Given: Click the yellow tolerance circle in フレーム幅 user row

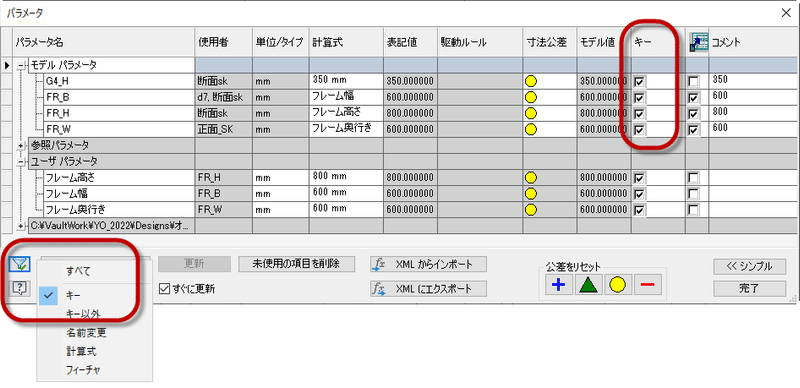Looking at the screenshot, I should 531,194.
